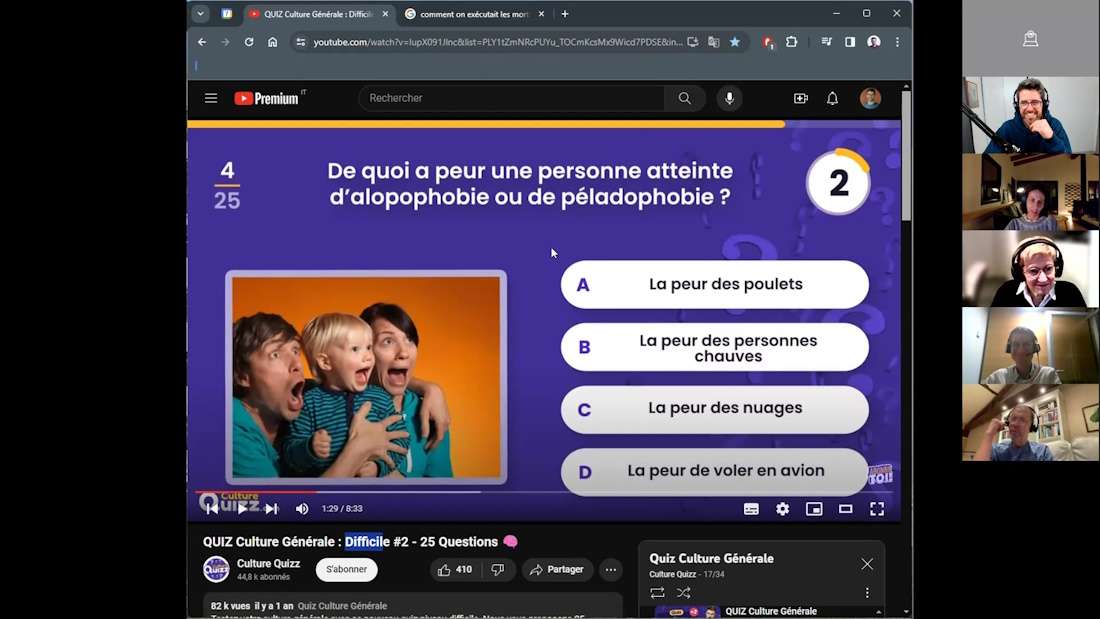Open the player settings gear
Viewport: 1100px width, 619px height.
point(782,509)
